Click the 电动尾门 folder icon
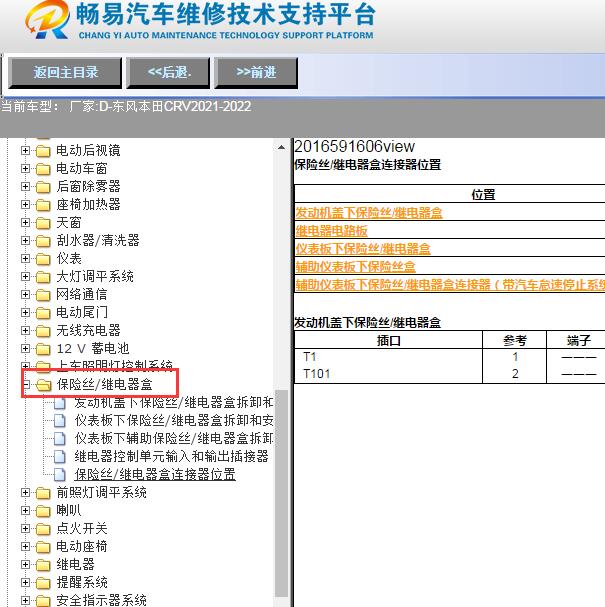 (43, 313)
